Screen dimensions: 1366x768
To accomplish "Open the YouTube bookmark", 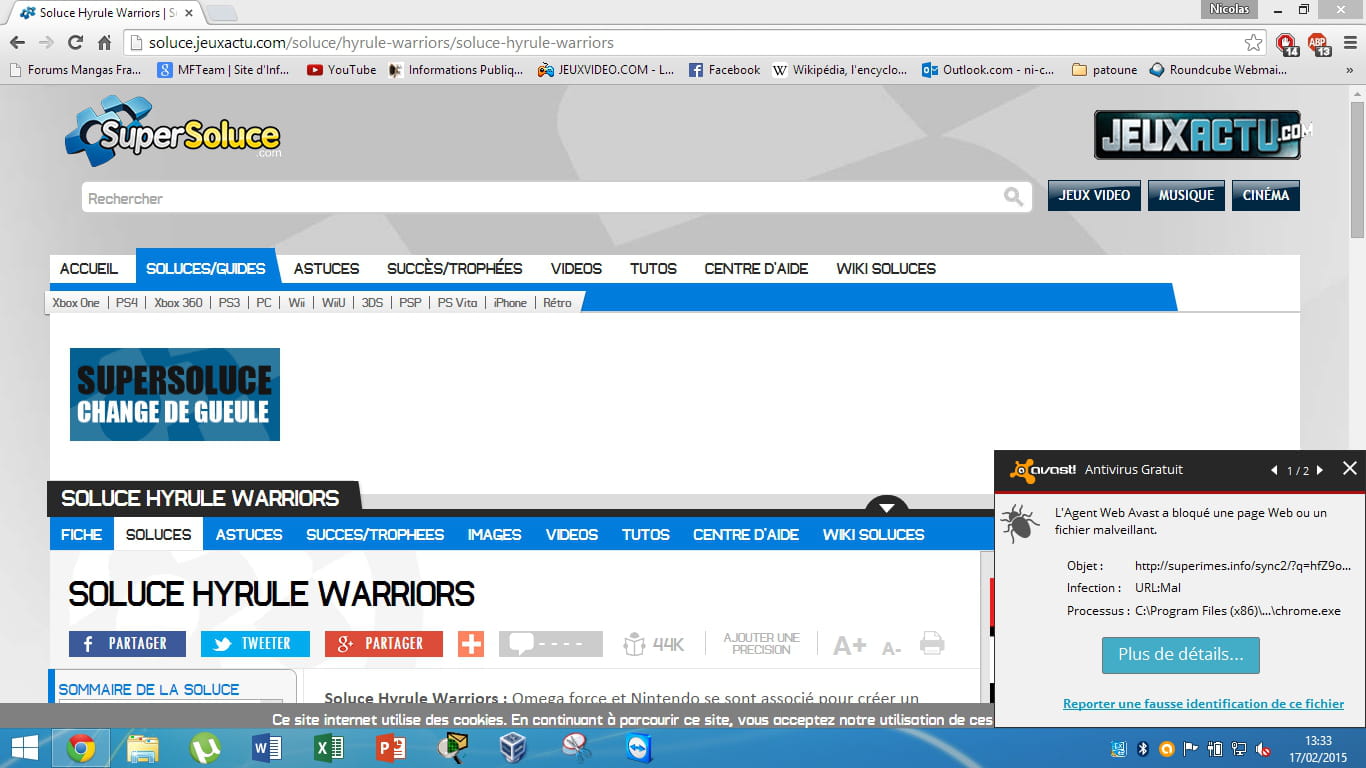I will [341, 70].
